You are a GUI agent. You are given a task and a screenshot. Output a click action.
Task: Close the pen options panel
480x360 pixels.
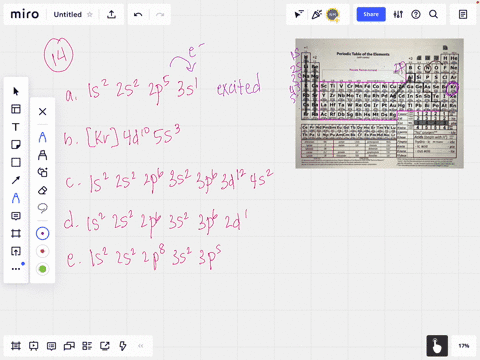click(x=42, y=112)
